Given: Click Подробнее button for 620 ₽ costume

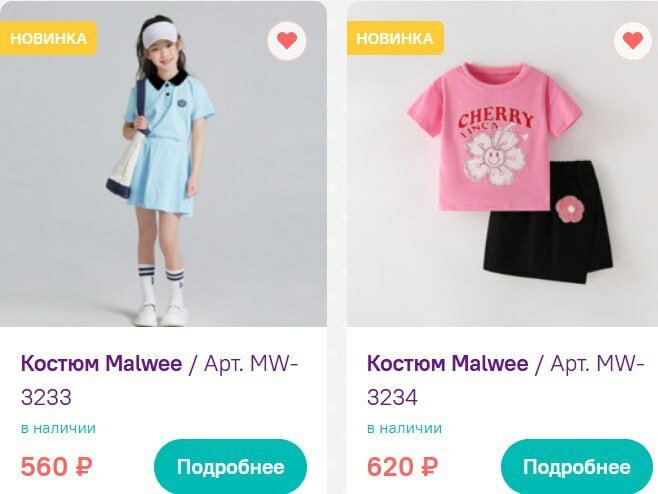Looking at the screenshot, I should [x=577, y=467].
